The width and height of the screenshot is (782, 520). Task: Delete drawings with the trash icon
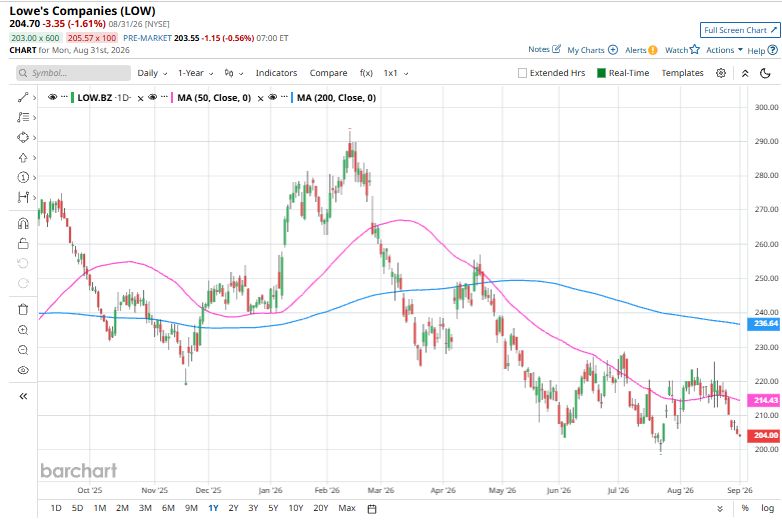(23, 309)
